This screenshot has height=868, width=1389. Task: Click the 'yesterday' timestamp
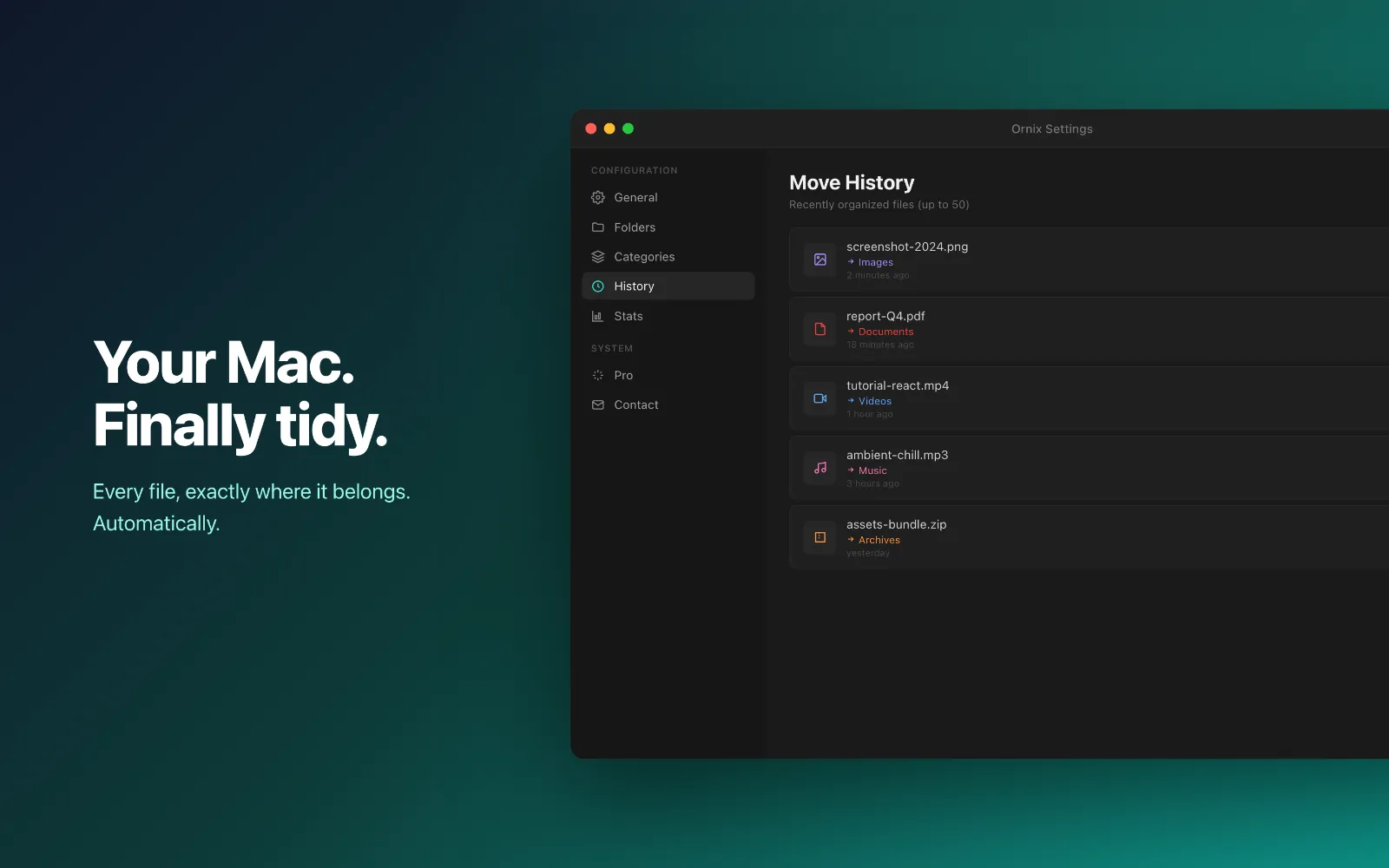(x=868, y=553)
